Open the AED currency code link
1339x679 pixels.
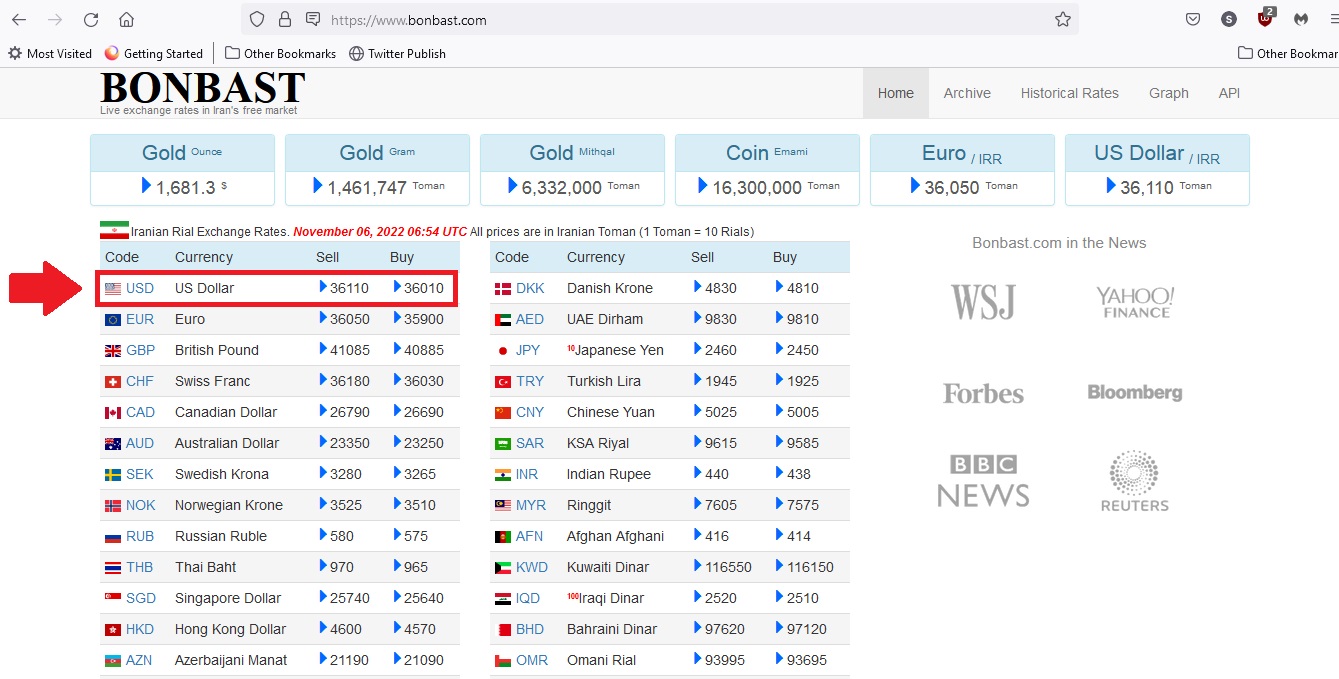click(x=530, y=319)
